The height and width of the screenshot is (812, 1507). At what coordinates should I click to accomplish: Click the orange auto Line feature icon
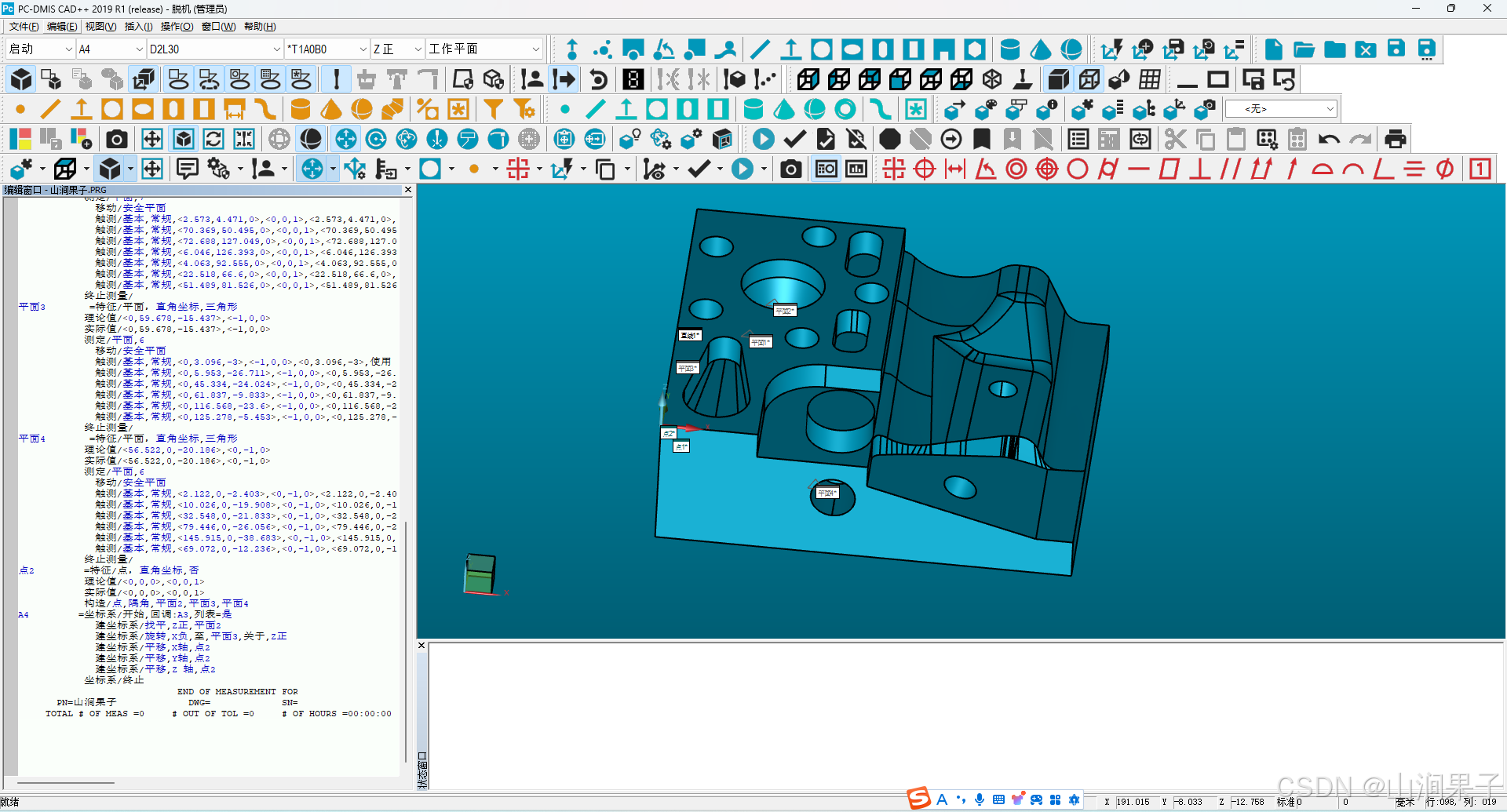pos(51,109)
